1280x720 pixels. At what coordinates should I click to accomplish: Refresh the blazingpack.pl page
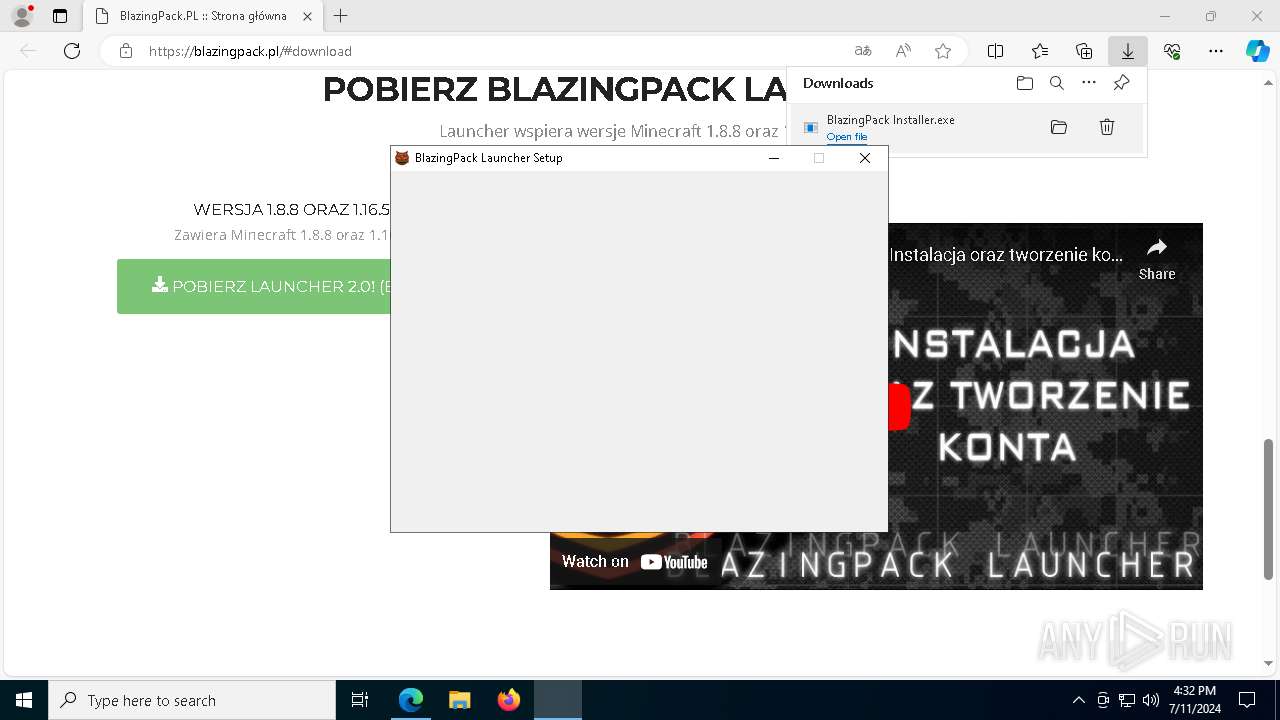(72, 51)
